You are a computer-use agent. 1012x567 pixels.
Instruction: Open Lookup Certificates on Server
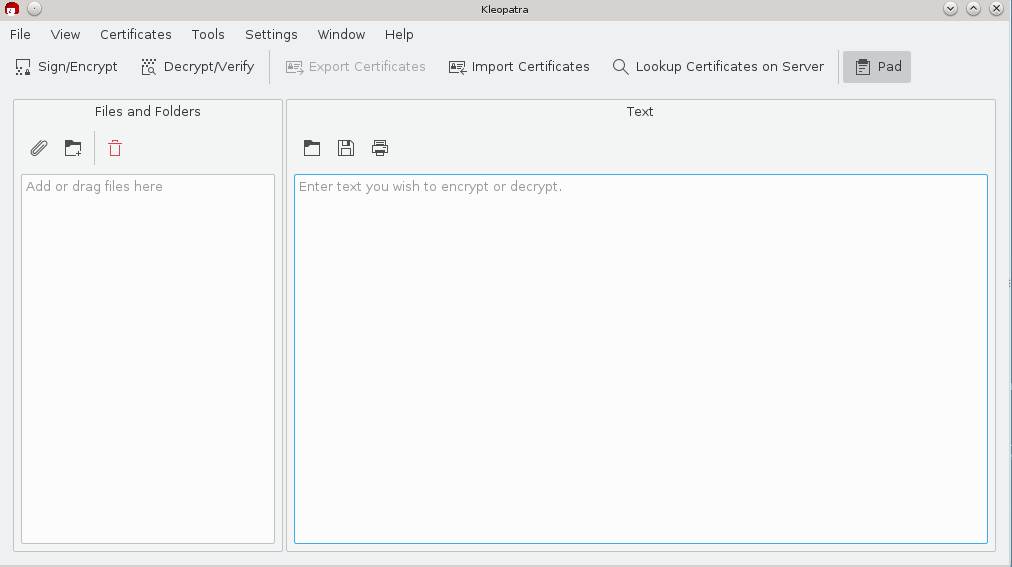click(718, 67)
